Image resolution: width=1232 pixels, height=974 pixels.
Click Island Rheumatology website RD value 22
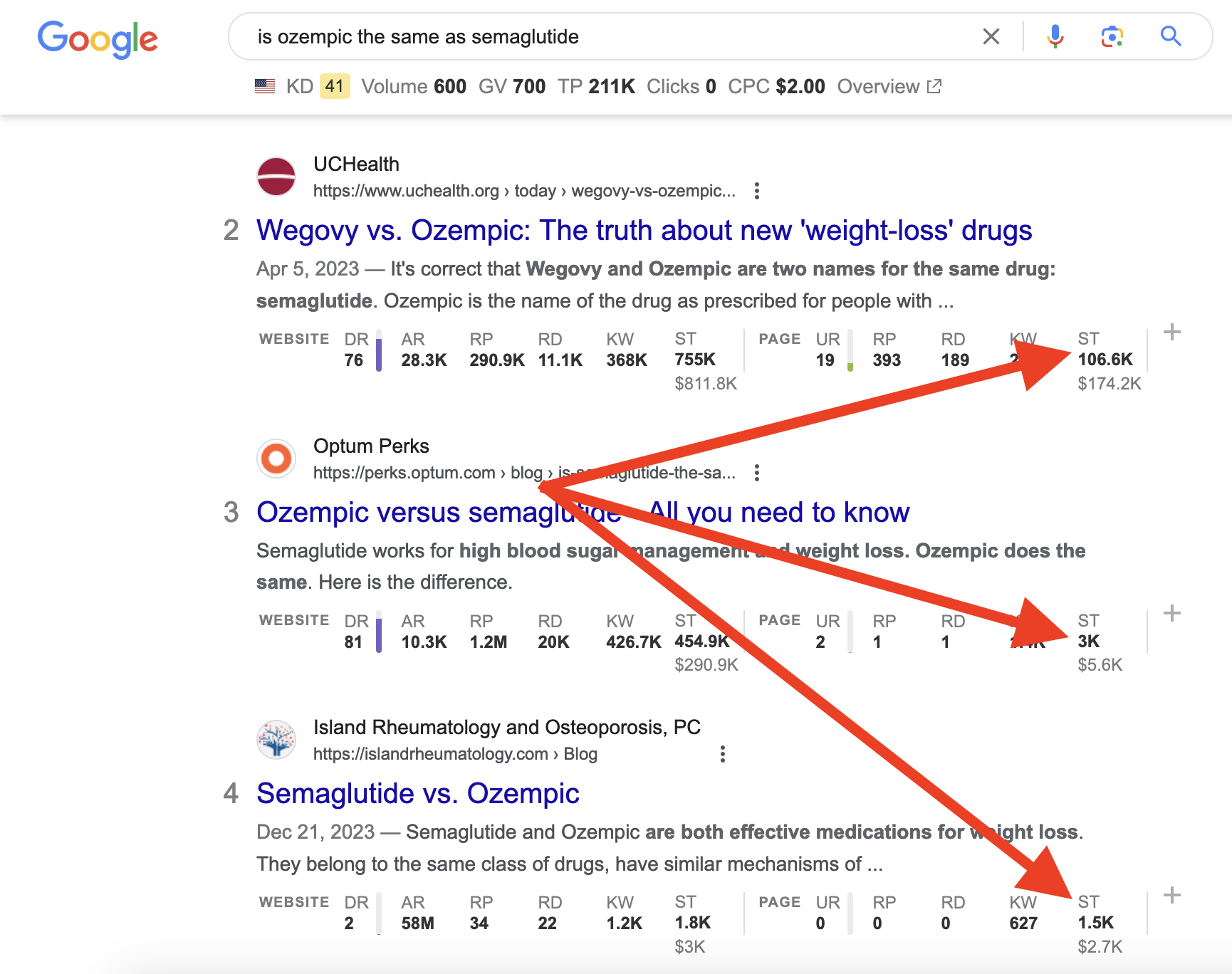coord(548,923)
